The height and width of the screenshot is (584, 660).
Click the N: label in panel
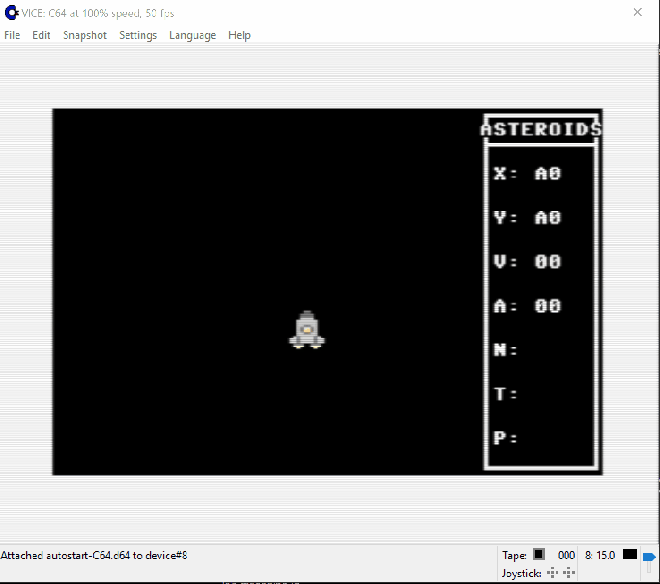(506, 349)
